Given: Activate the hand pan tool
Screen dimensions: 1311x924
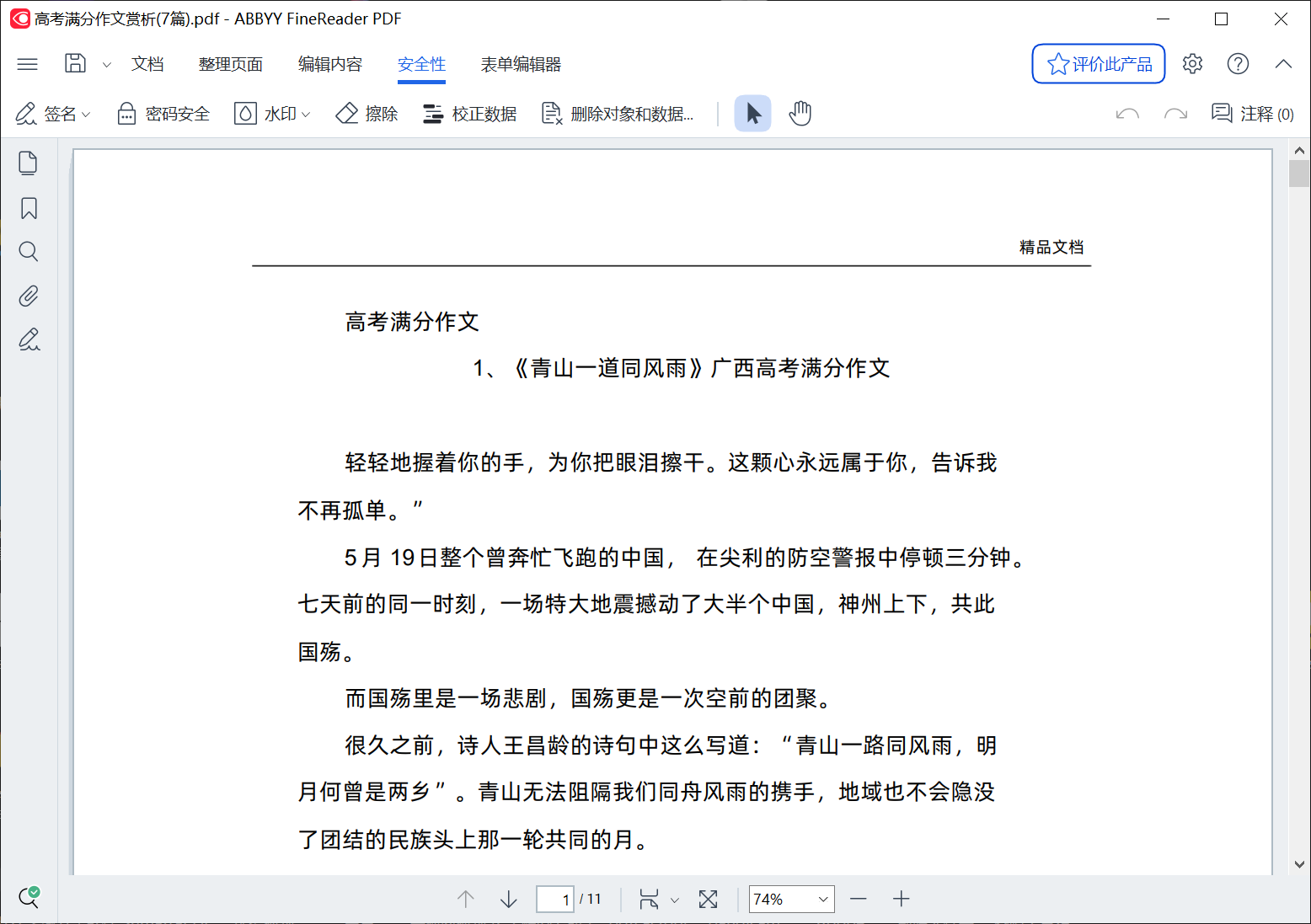Looking at the screenshot, I should (800, 114).
